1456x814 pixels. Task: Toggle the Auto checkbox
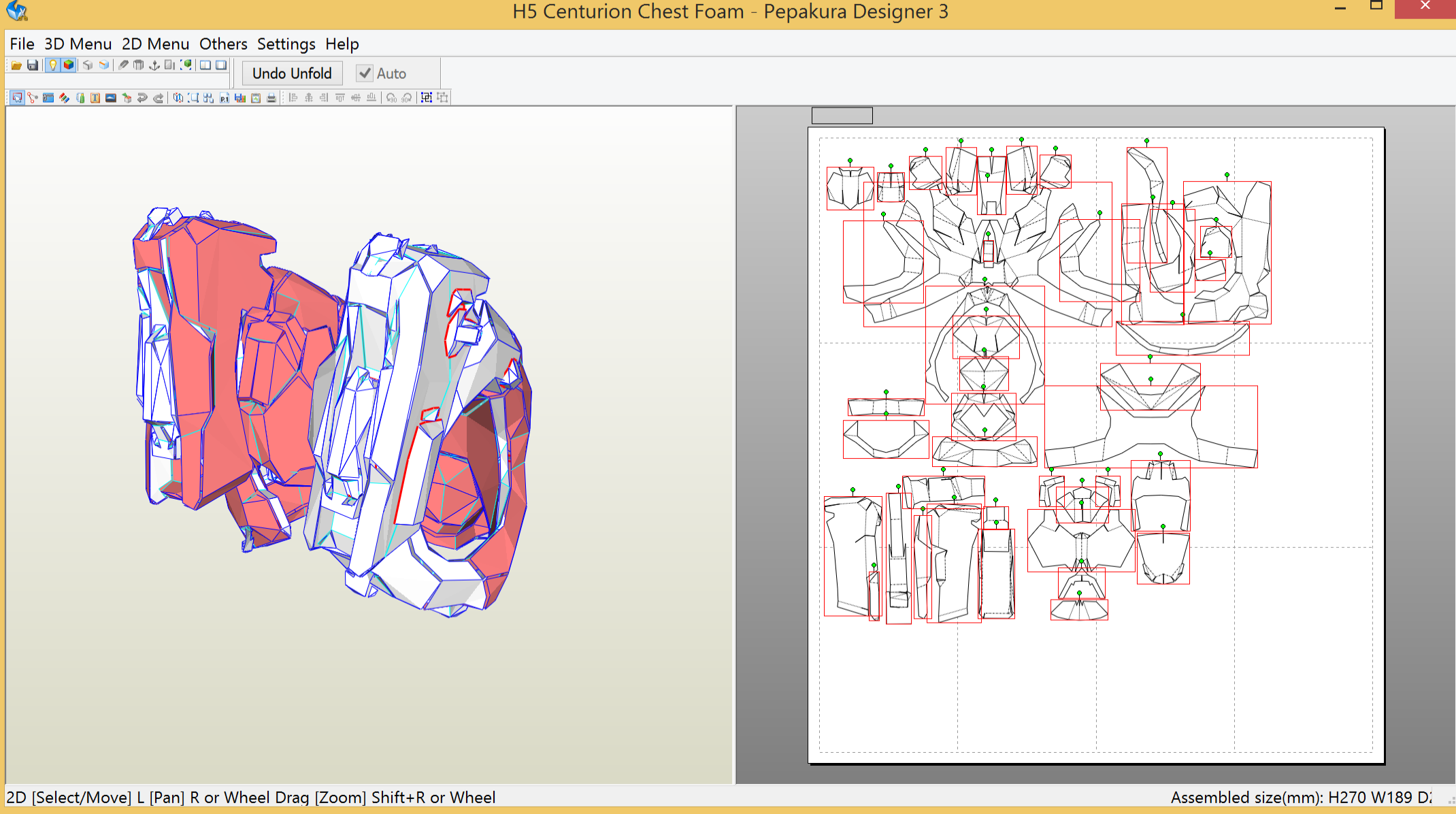365,74
